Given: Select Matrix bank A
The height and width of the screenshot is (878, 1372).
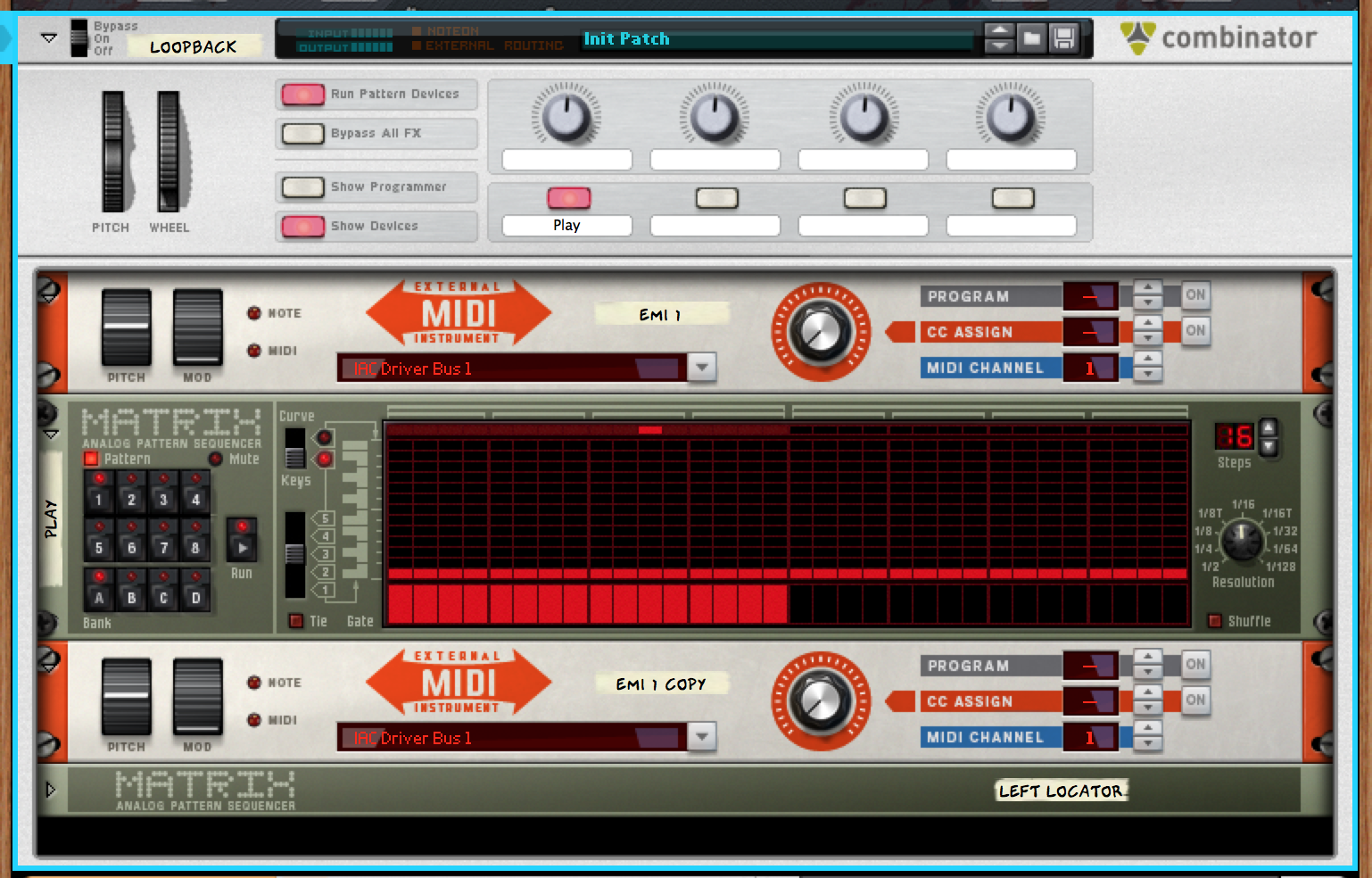Looking at the screenshot, I should click(99, 591).
